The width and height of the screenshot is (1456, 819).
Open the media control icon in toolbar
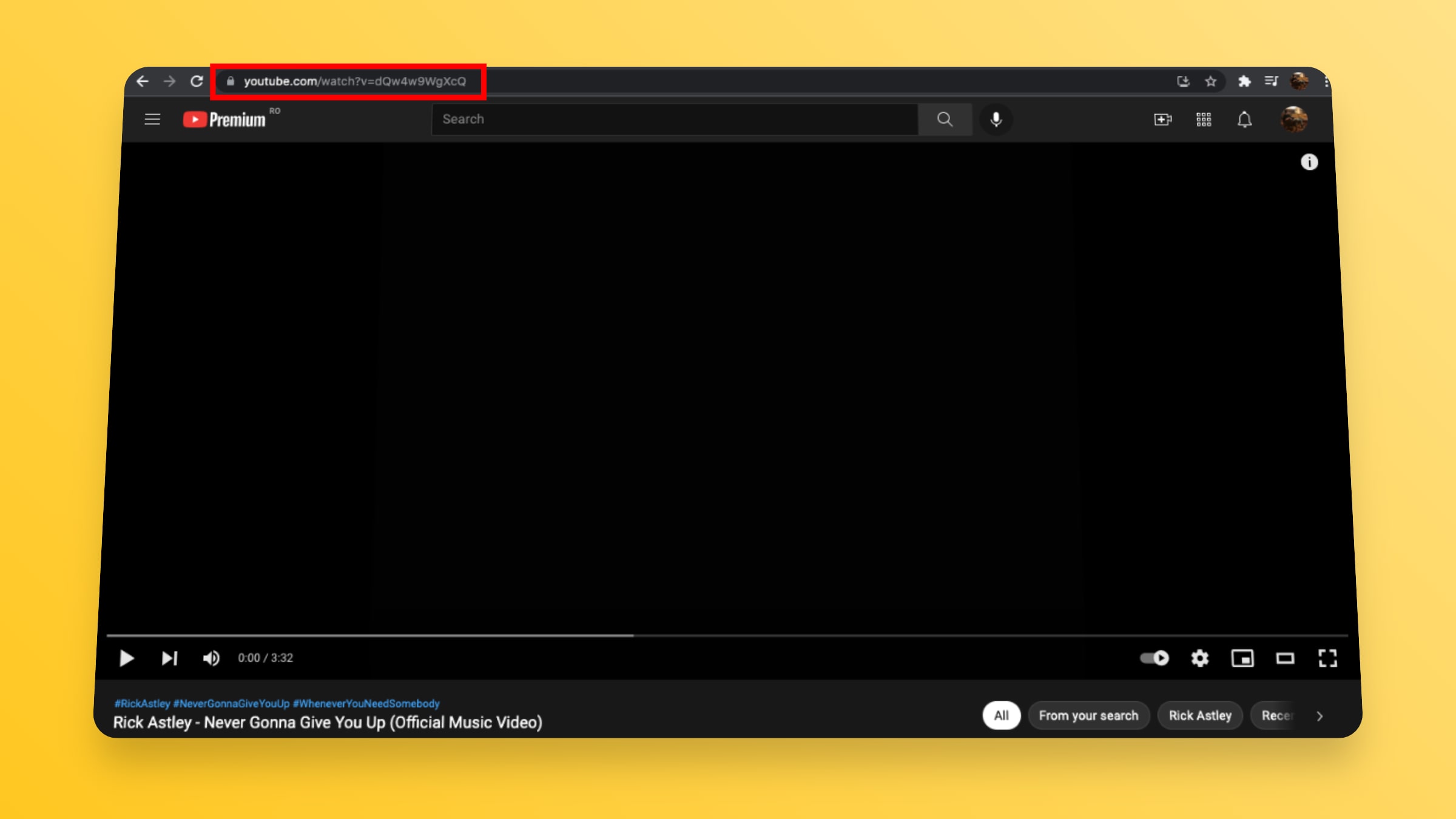point(1272,81)
